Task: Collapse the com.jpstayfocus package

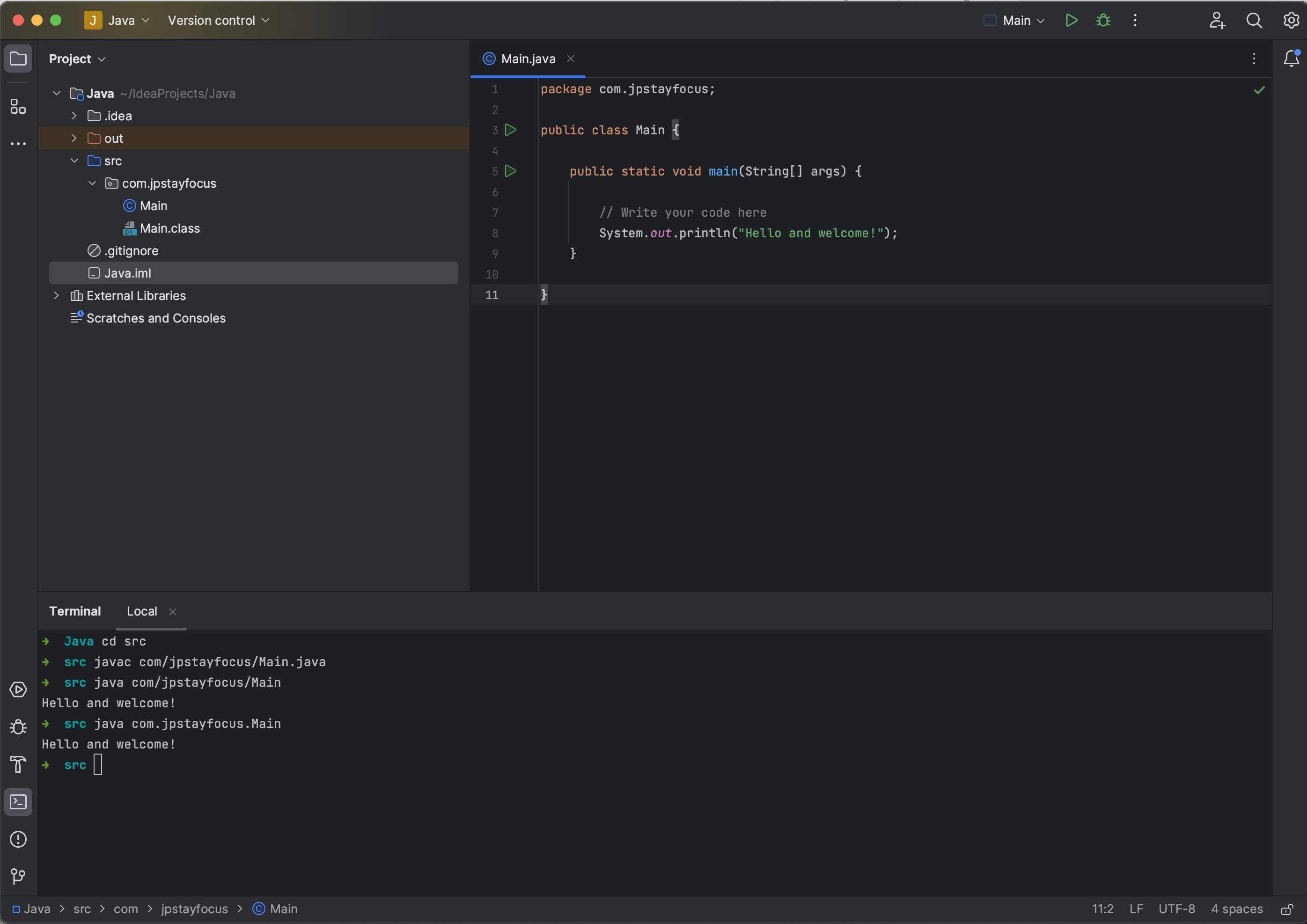Action: (x=92, y=183)
